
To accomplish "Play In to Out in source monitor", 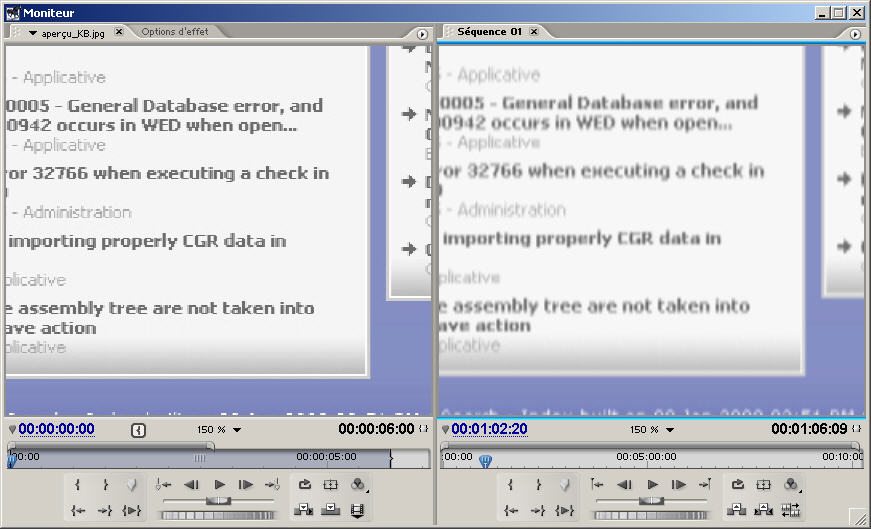I will 132,510.
